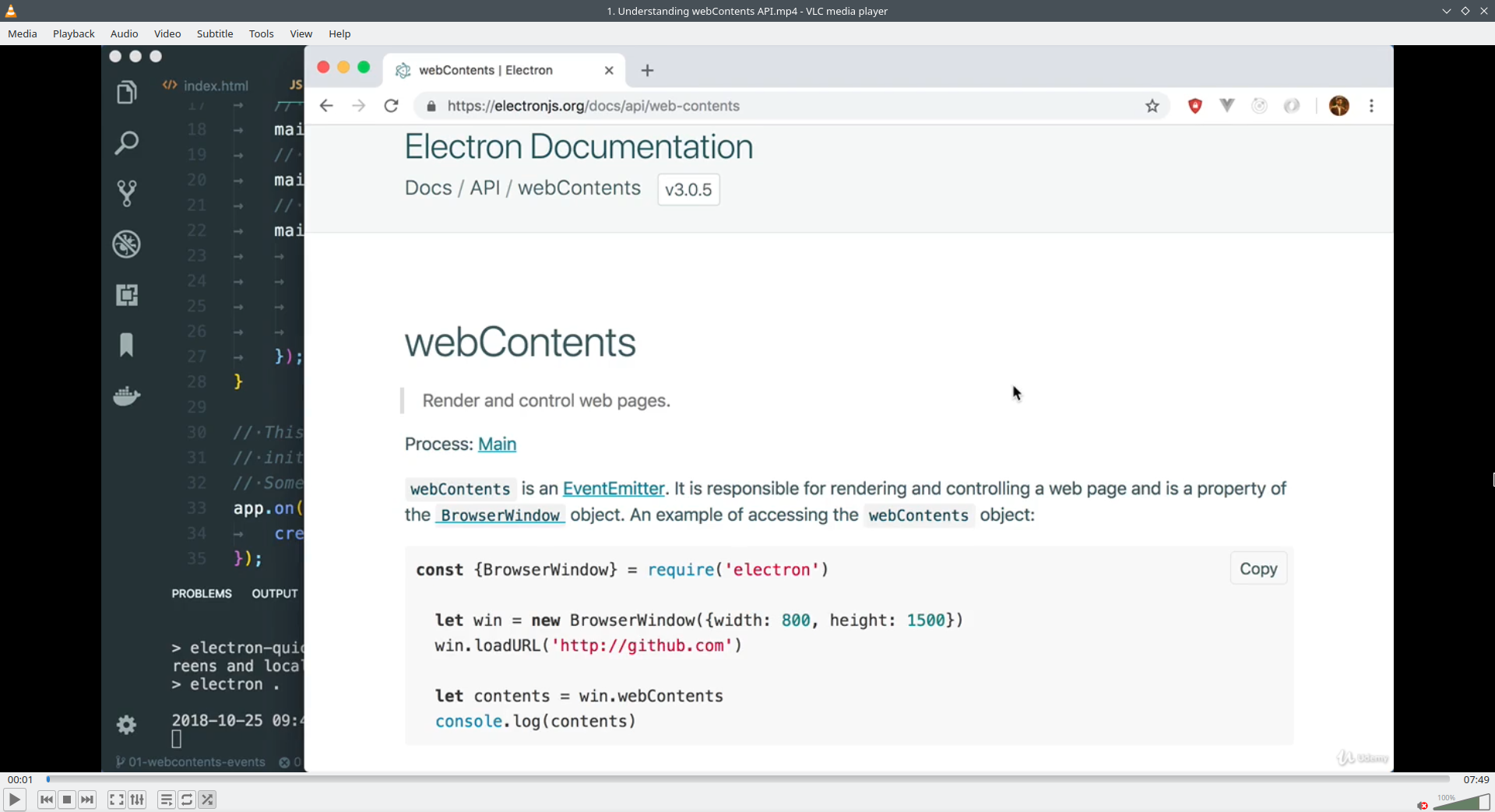Click the site lock security icon

click(x=431, y=106)
